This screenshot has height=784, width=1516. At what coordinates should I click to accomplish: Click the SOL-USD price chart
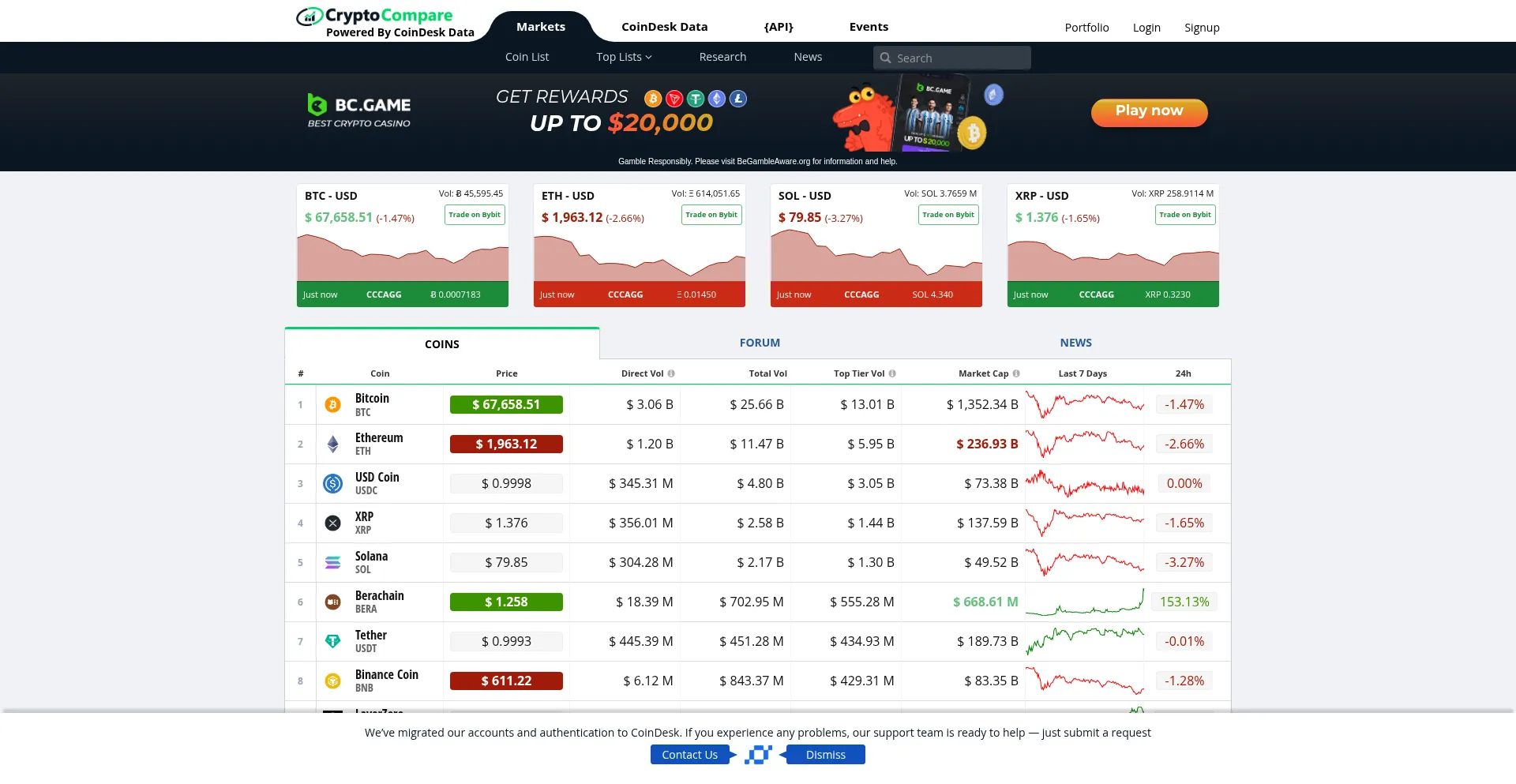point(876,257)
